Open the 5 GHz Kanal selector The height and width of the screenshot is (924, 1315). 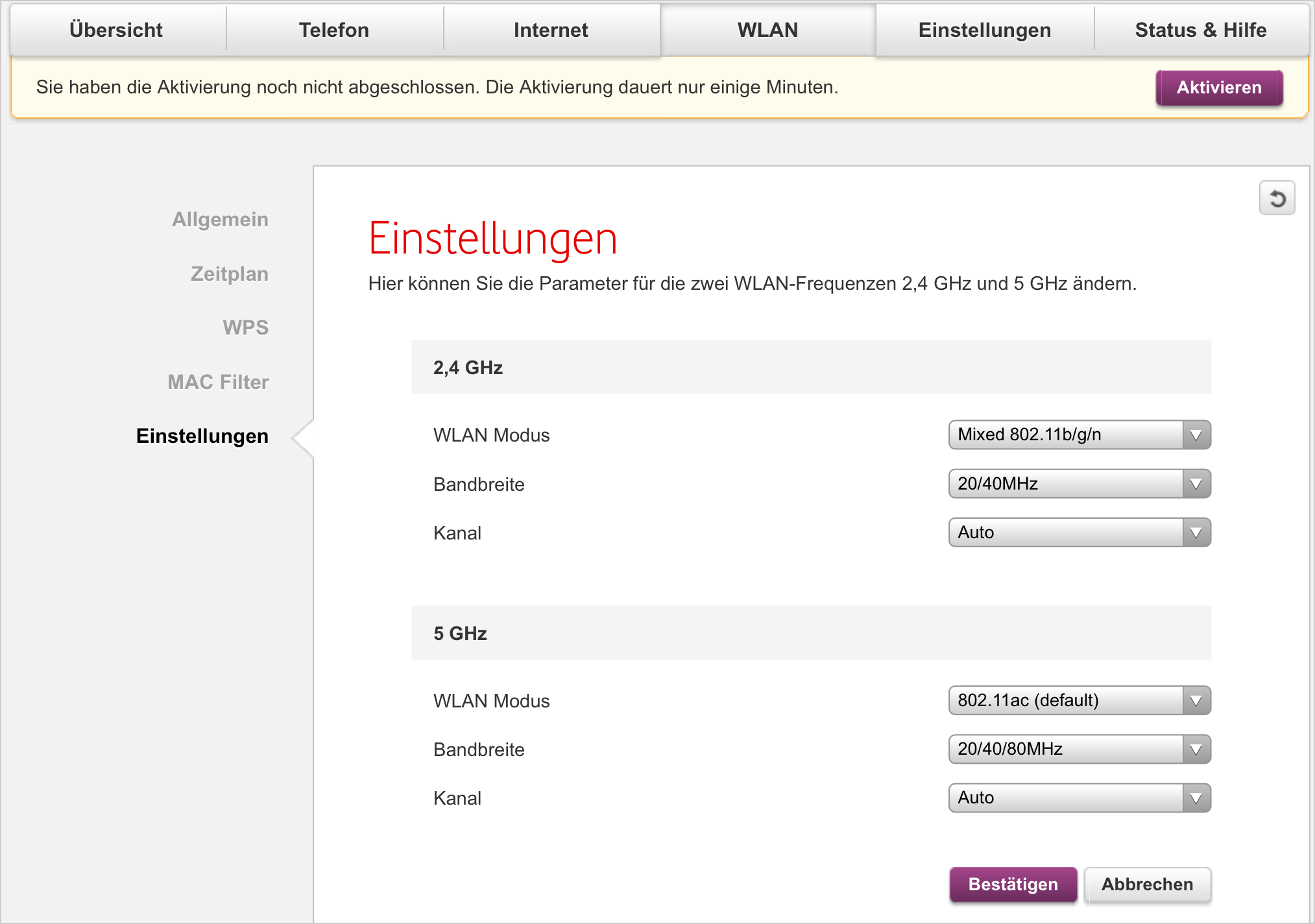pos(1079,798)
